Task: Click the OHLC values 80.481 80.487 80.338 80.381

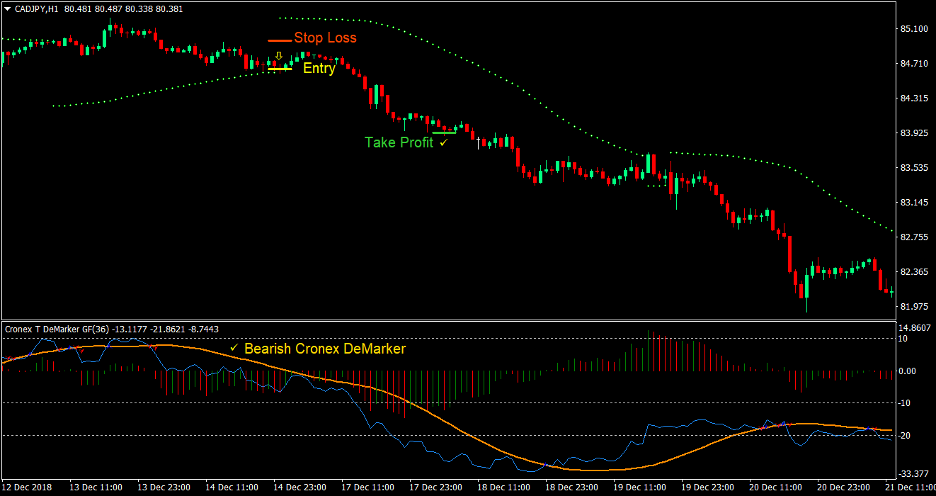Action: (x=122, y=9)
